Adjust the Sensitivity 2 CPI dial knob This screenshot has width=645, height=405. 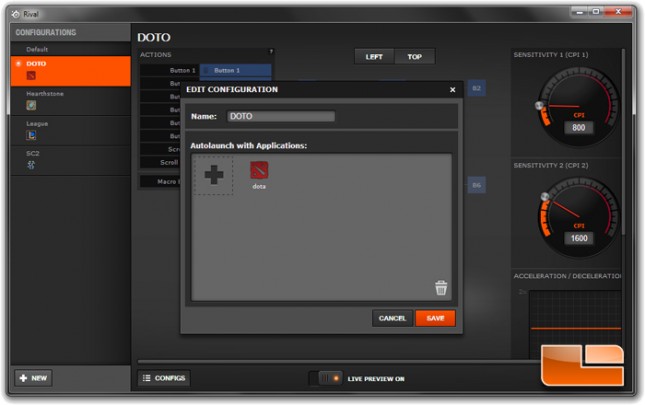[545, 197]
